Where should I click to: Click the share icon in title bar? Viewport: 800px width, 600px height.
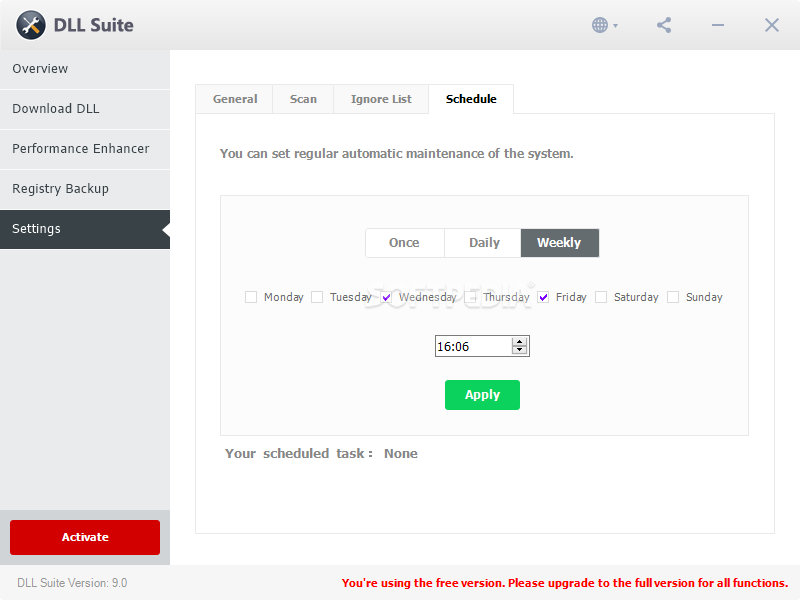coord(664,25)
